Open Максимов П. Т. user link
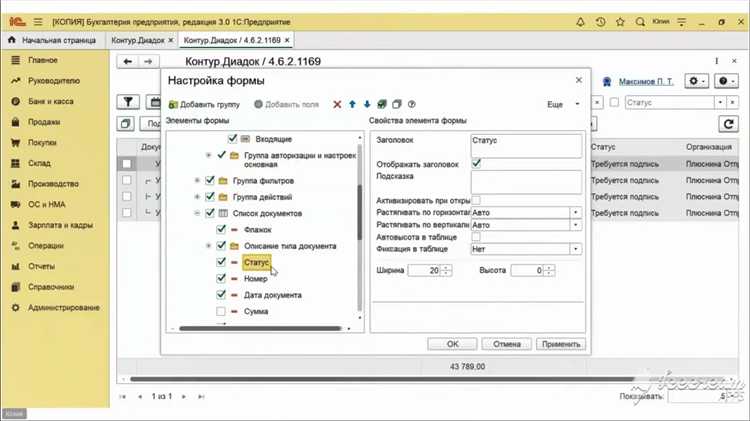750x421 pixels. pyautogui.click(x=646, y=82)
